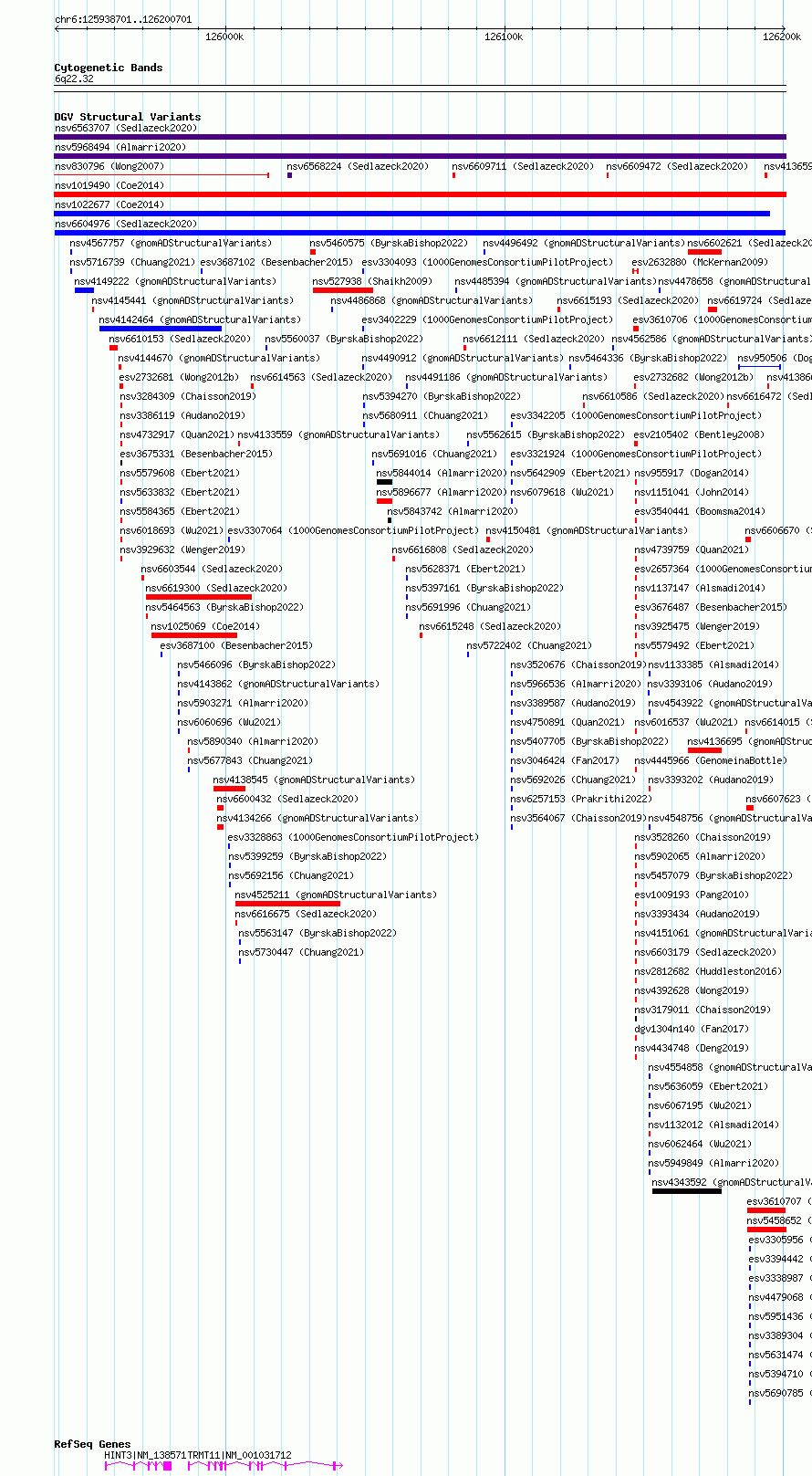
Task: Click nsv4445966 (GenomeinaBottle) label
Action: coord(710,760)
